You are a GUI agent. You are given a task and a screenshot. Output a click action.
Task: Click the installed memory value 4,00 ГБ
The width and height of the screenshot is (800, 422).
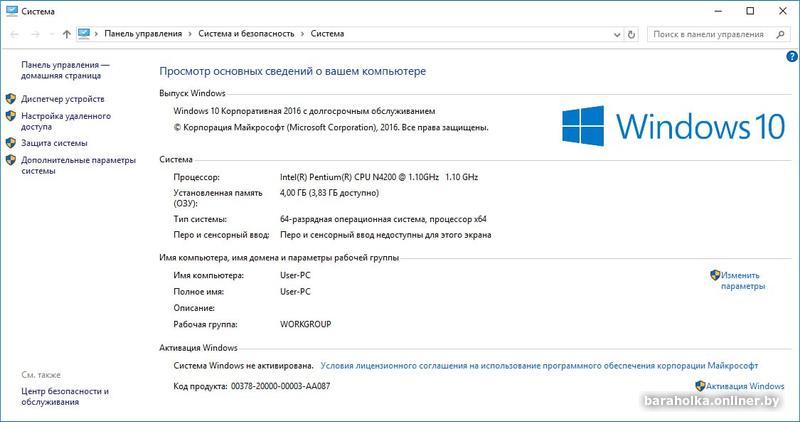(329, 193)
